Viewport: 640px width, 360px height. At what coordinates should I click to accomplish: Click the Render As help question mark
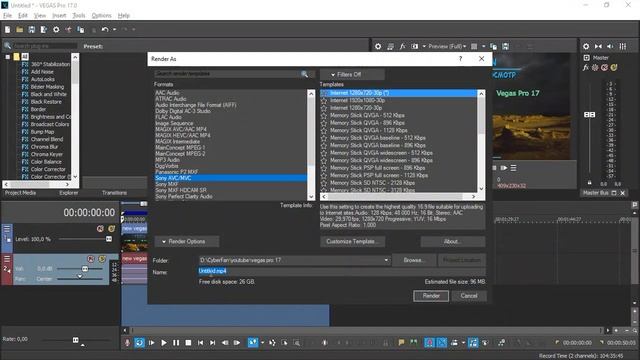click(x=460, y=59)
